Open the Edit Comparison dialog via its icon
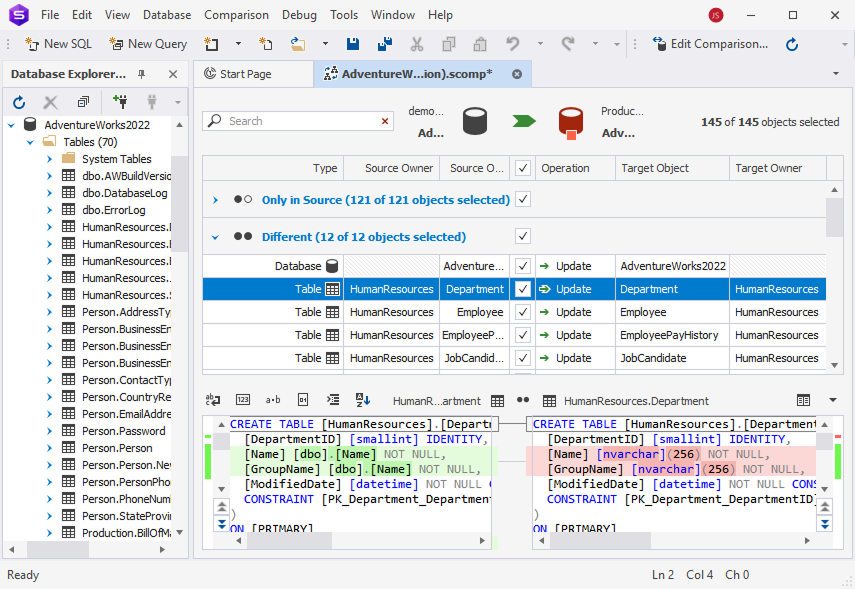 coord(658,44)
